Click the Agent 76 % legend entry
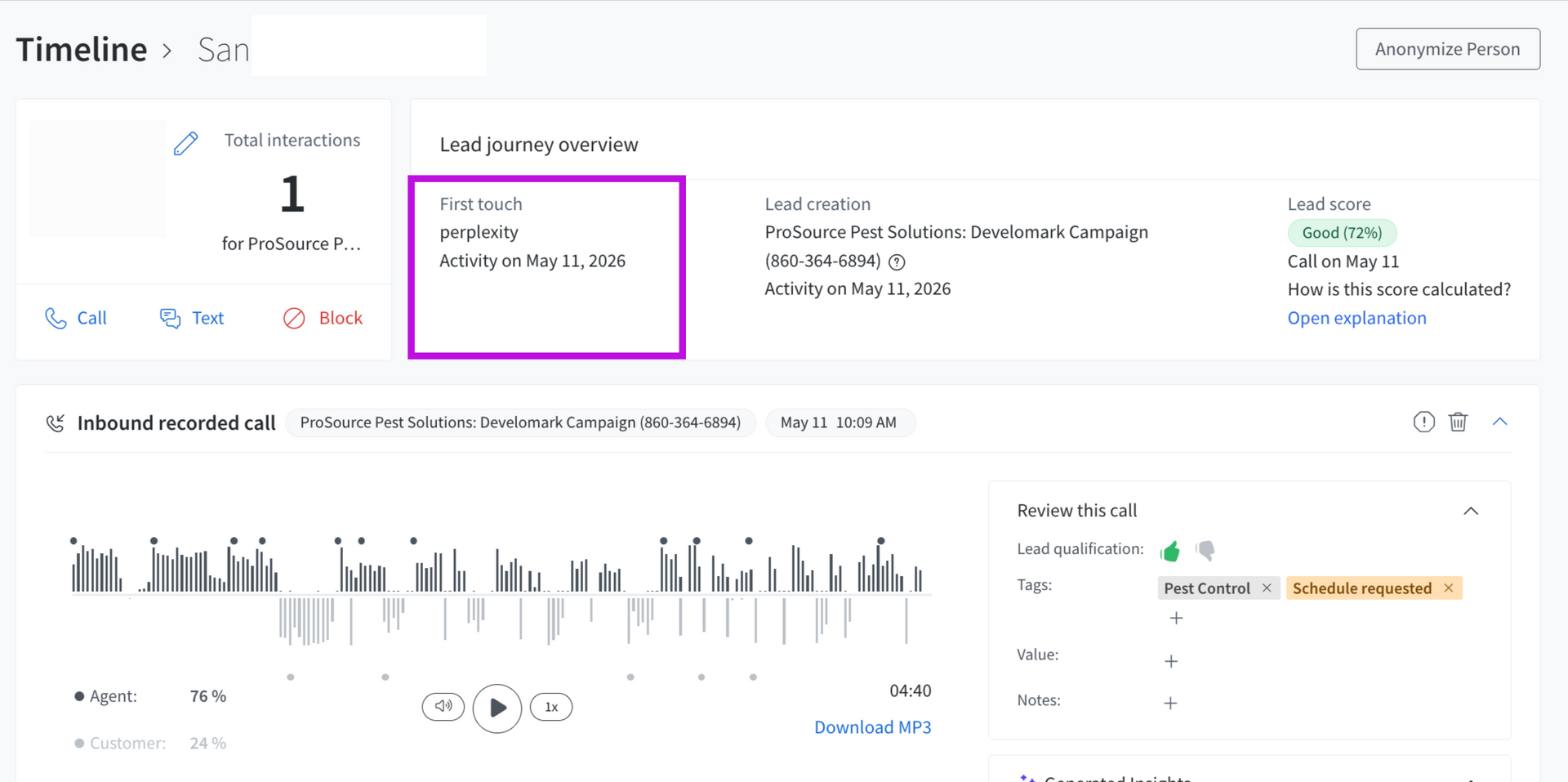Screen dimensions: 1568x782 (150, 696)
